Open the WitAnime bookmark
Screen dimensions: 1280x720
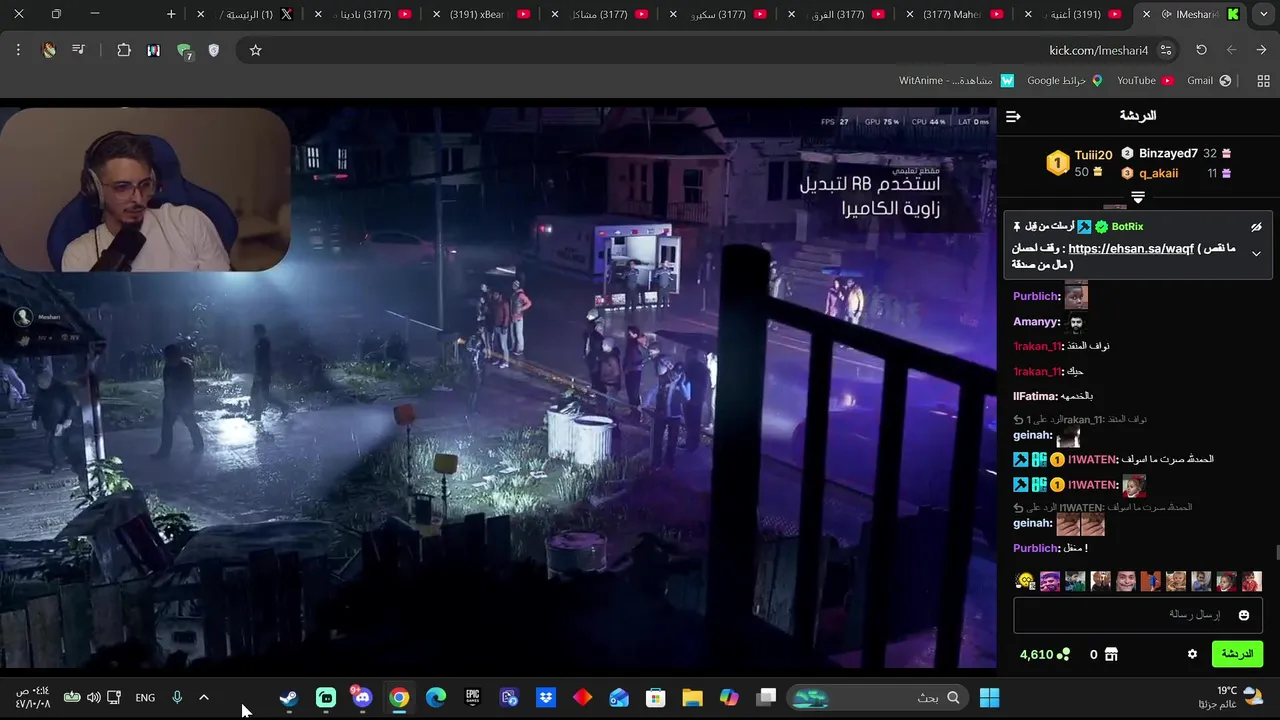coord(956,81)
